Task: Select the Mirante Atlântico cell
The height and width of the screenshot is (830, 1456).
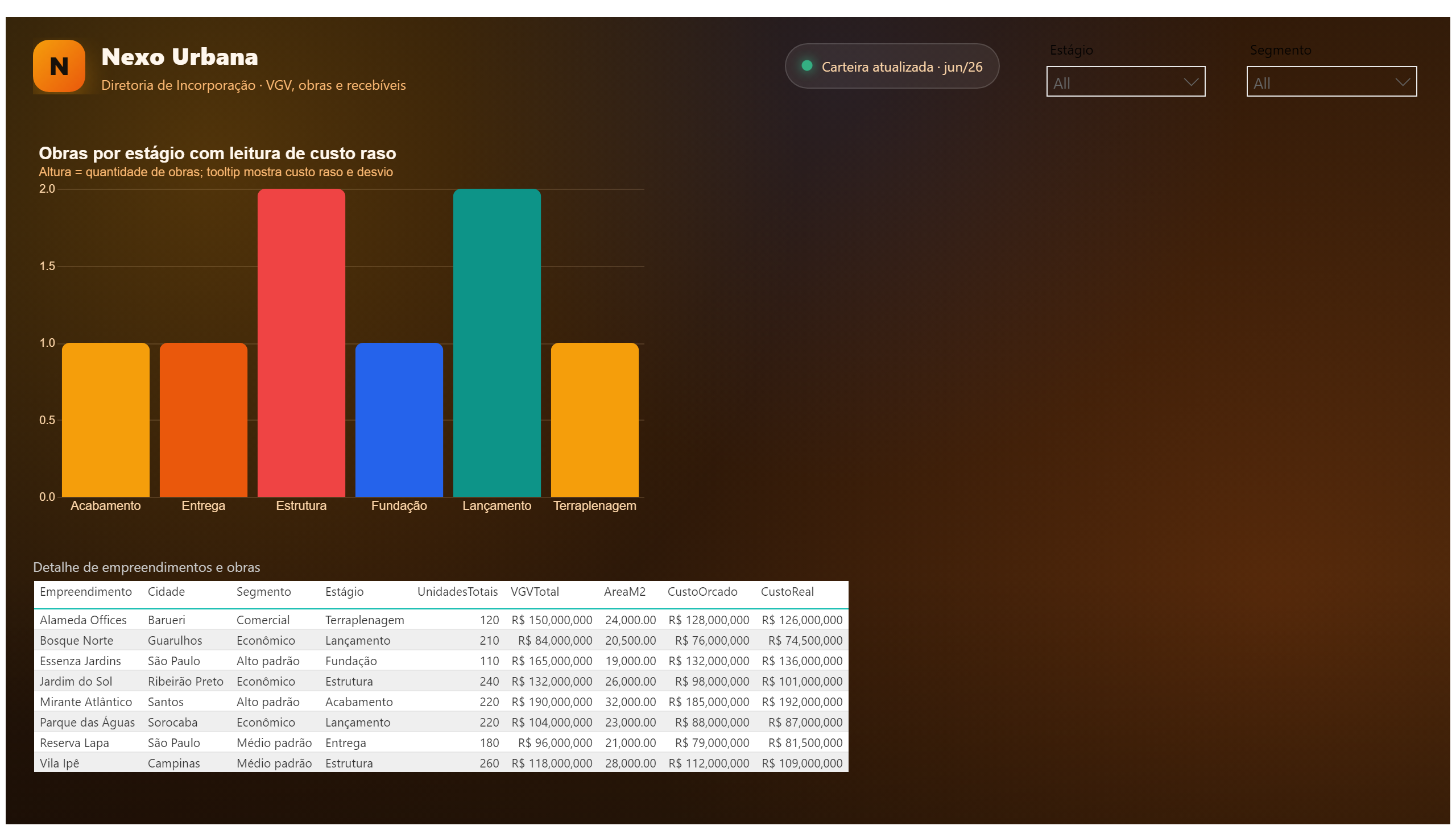Action: pyautogui.click(x=85, y=702)
